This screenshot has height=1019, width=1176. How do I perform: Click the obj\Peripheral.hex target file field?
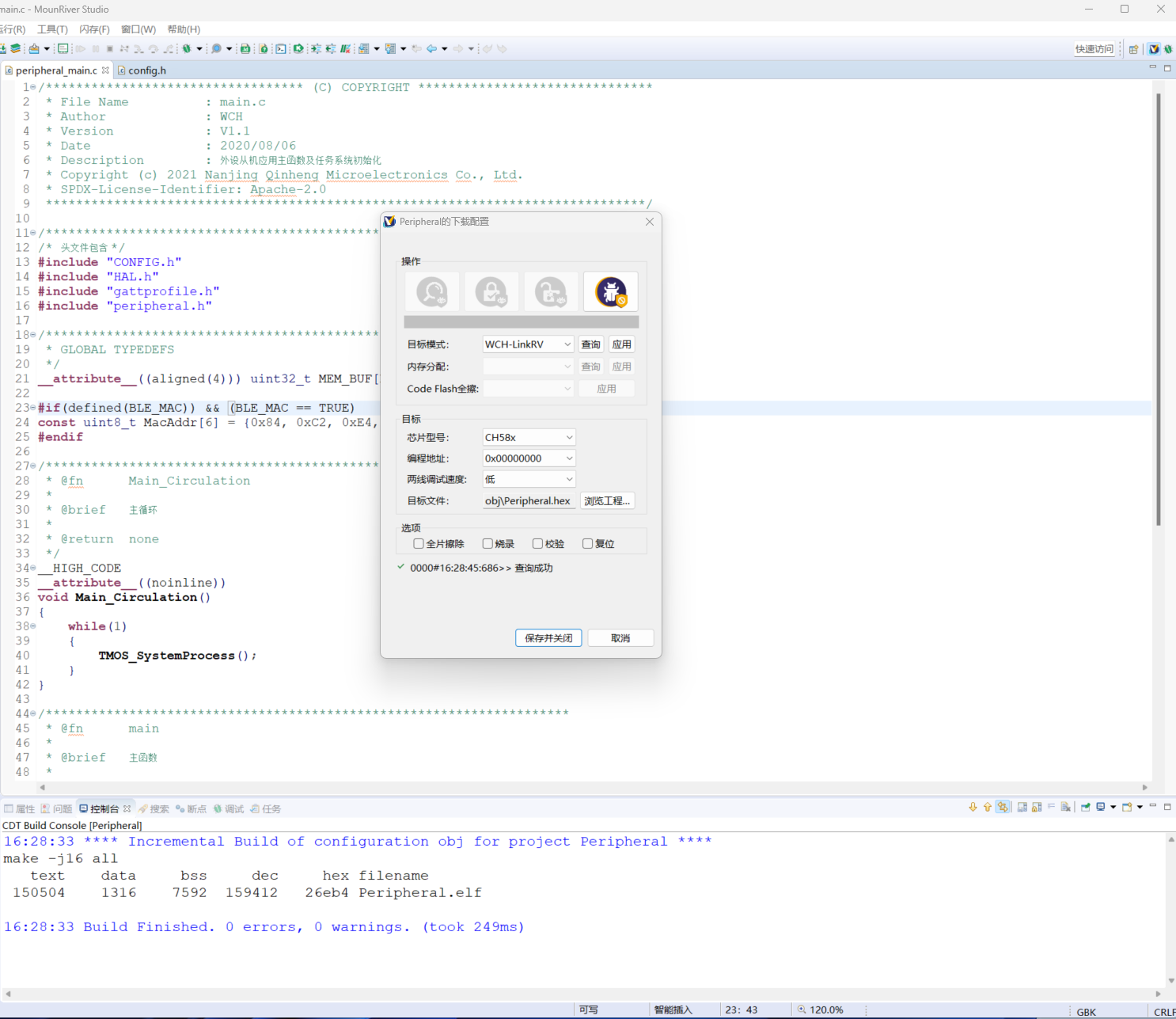(x=528, y=501)
